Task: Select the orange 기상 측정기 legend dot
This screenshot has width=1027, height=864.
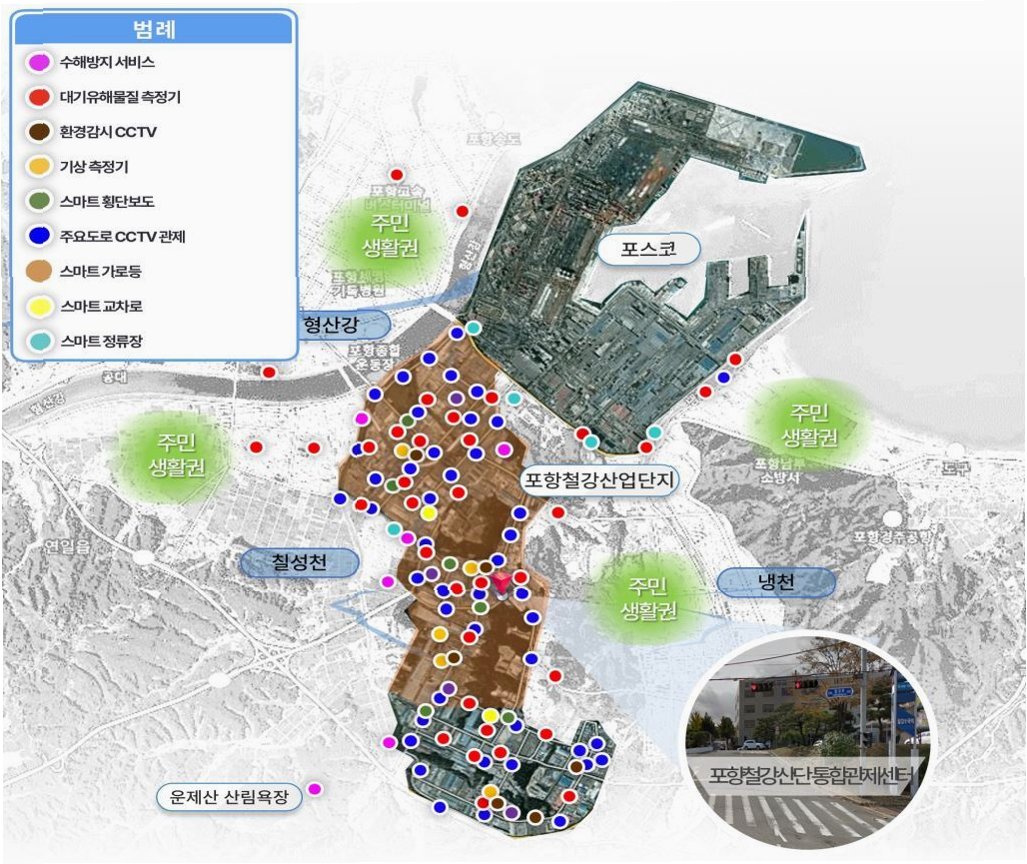Action: coord(39,166)
